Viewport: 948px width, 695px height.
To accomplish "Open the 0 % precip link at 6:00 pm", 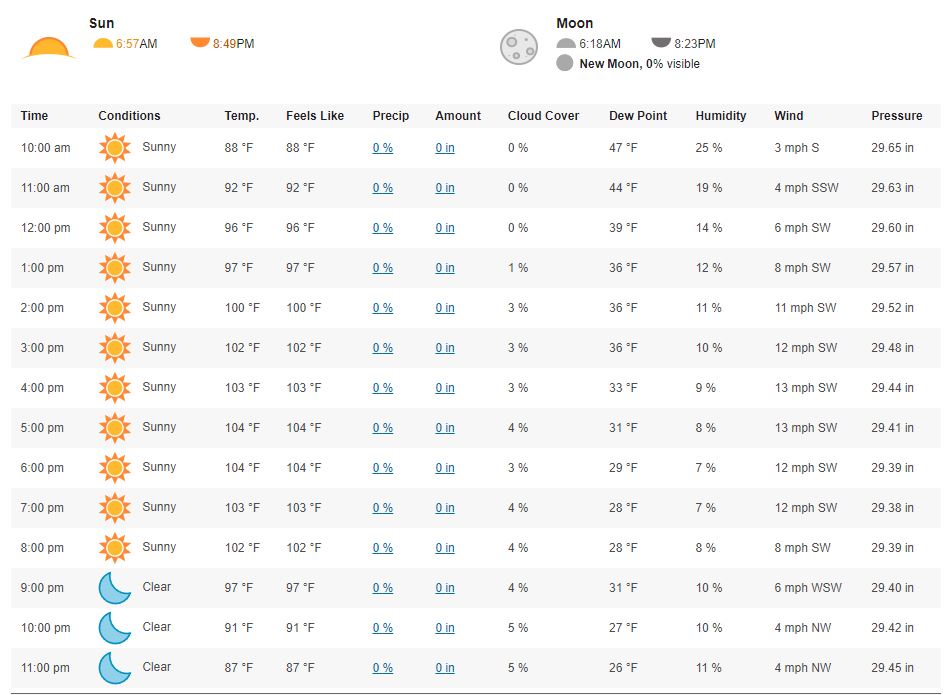I will pos(383,468).
